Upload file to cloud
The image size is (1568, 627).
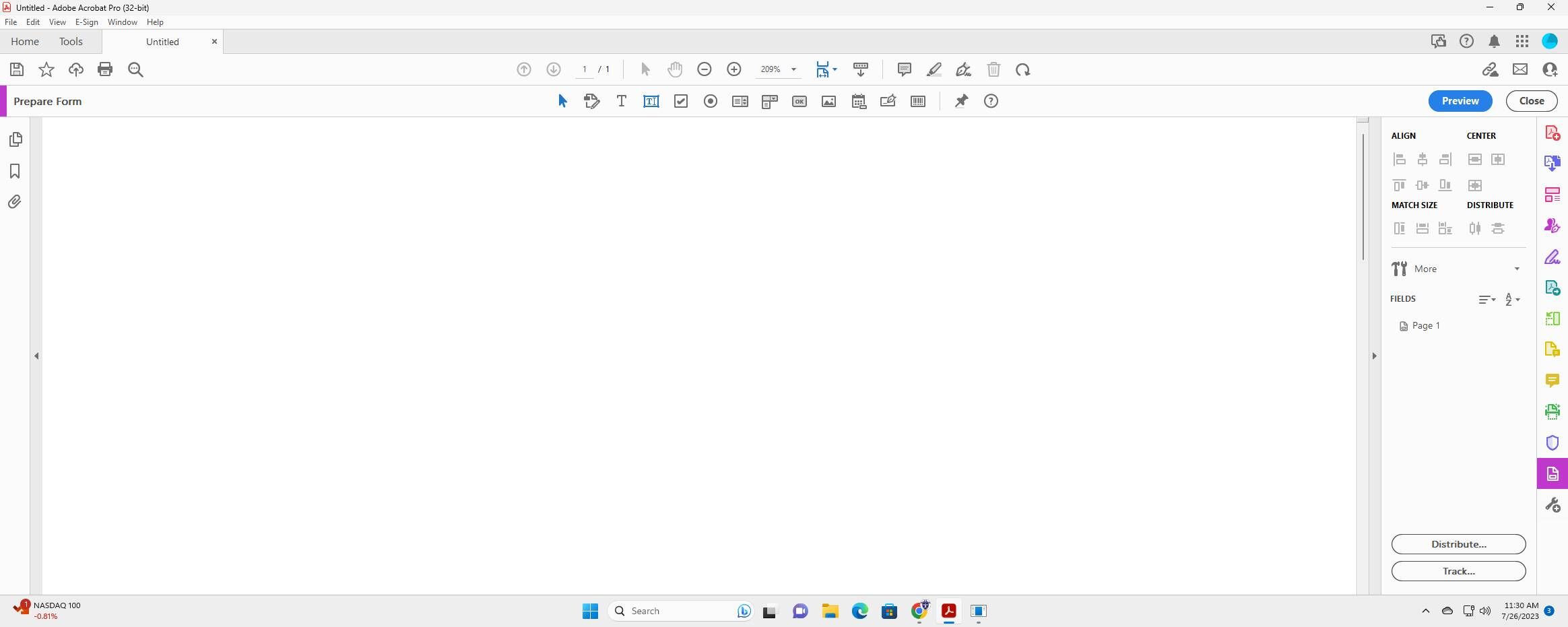[76, 69]
